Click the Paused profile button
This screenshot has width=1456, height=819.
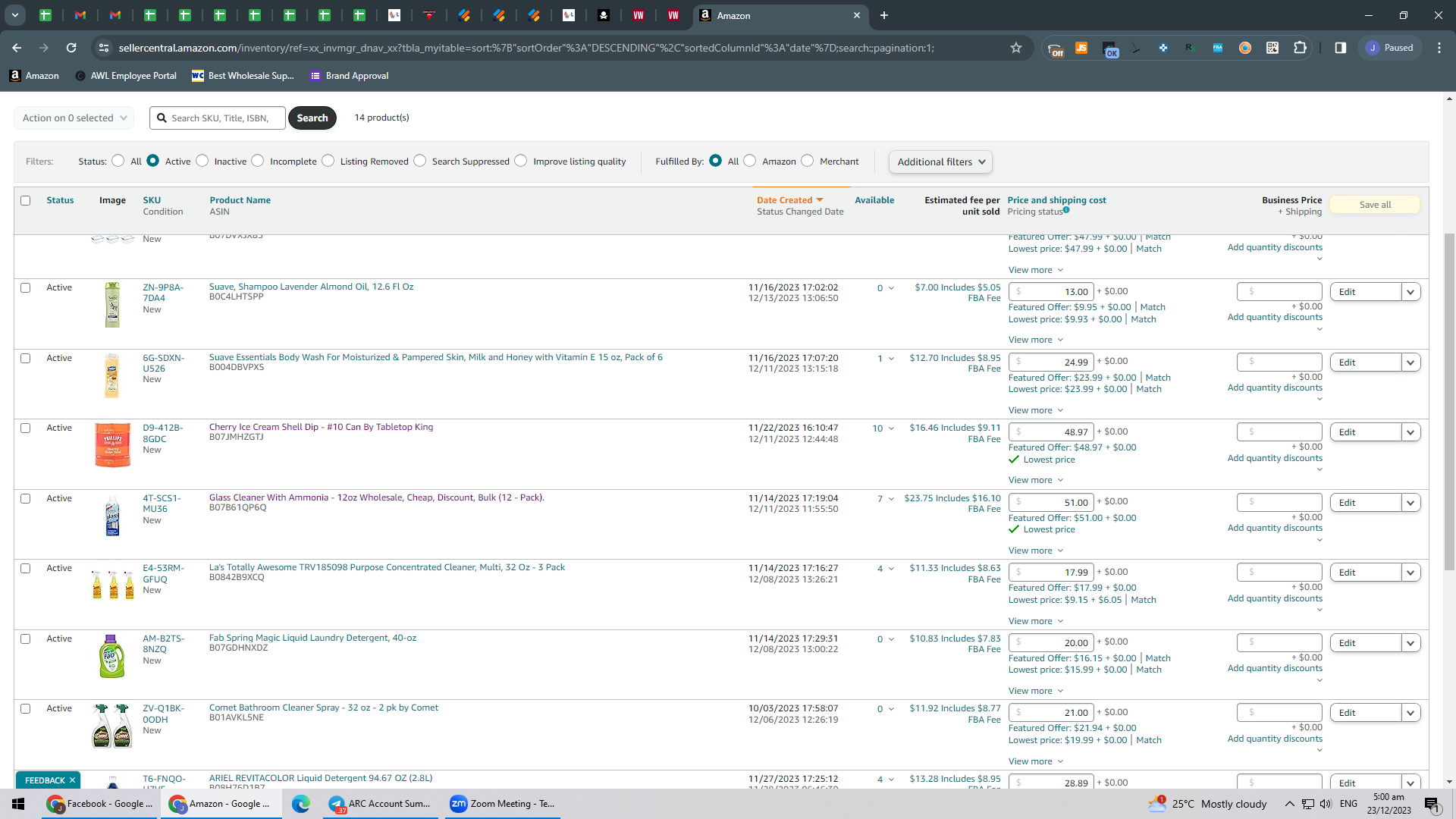click(1390, 48)
